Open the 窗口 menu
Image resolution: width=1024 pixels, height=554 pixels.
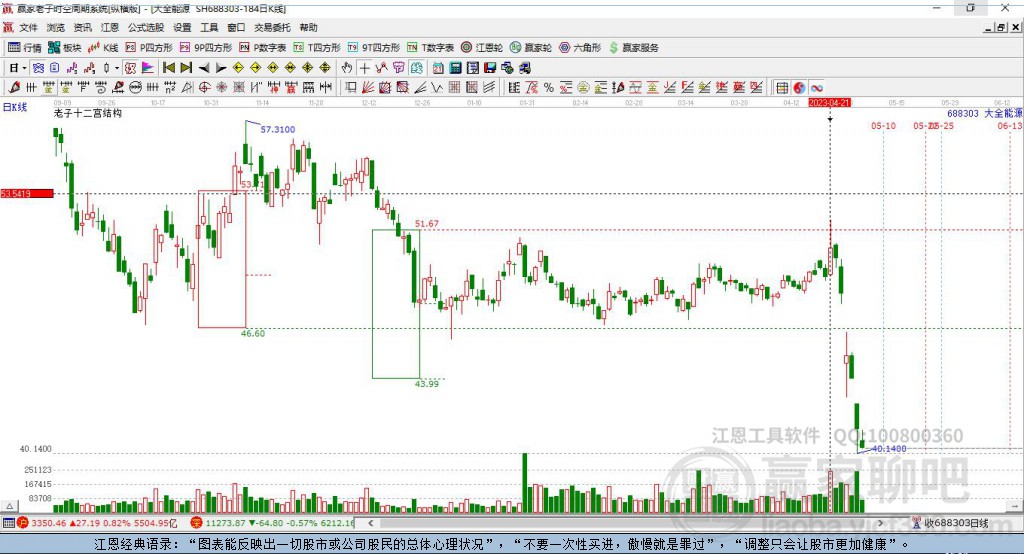point(236,27)
